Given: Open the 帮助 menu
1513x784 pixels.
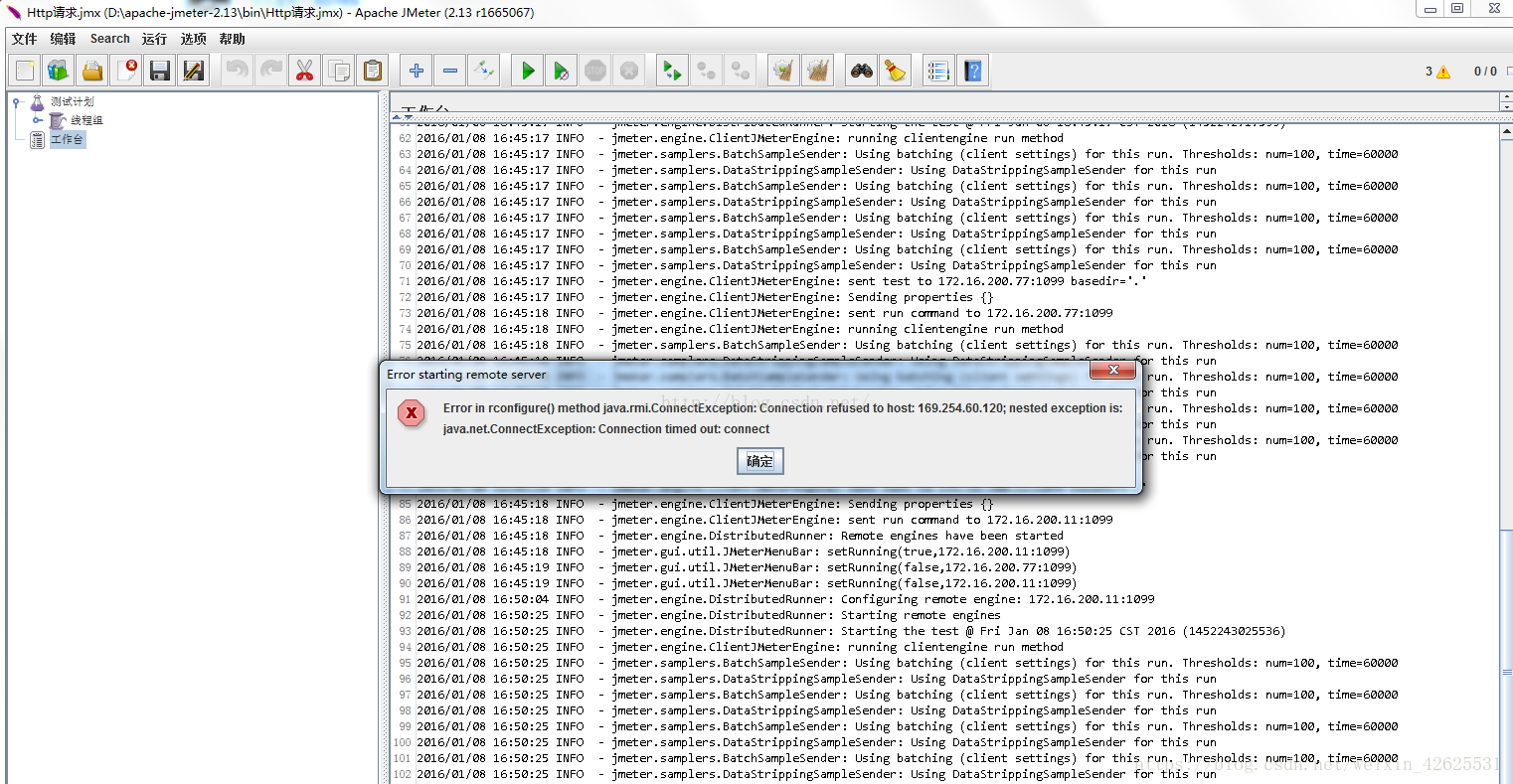Looking at the screenshot, I should [x=232, y=39].
